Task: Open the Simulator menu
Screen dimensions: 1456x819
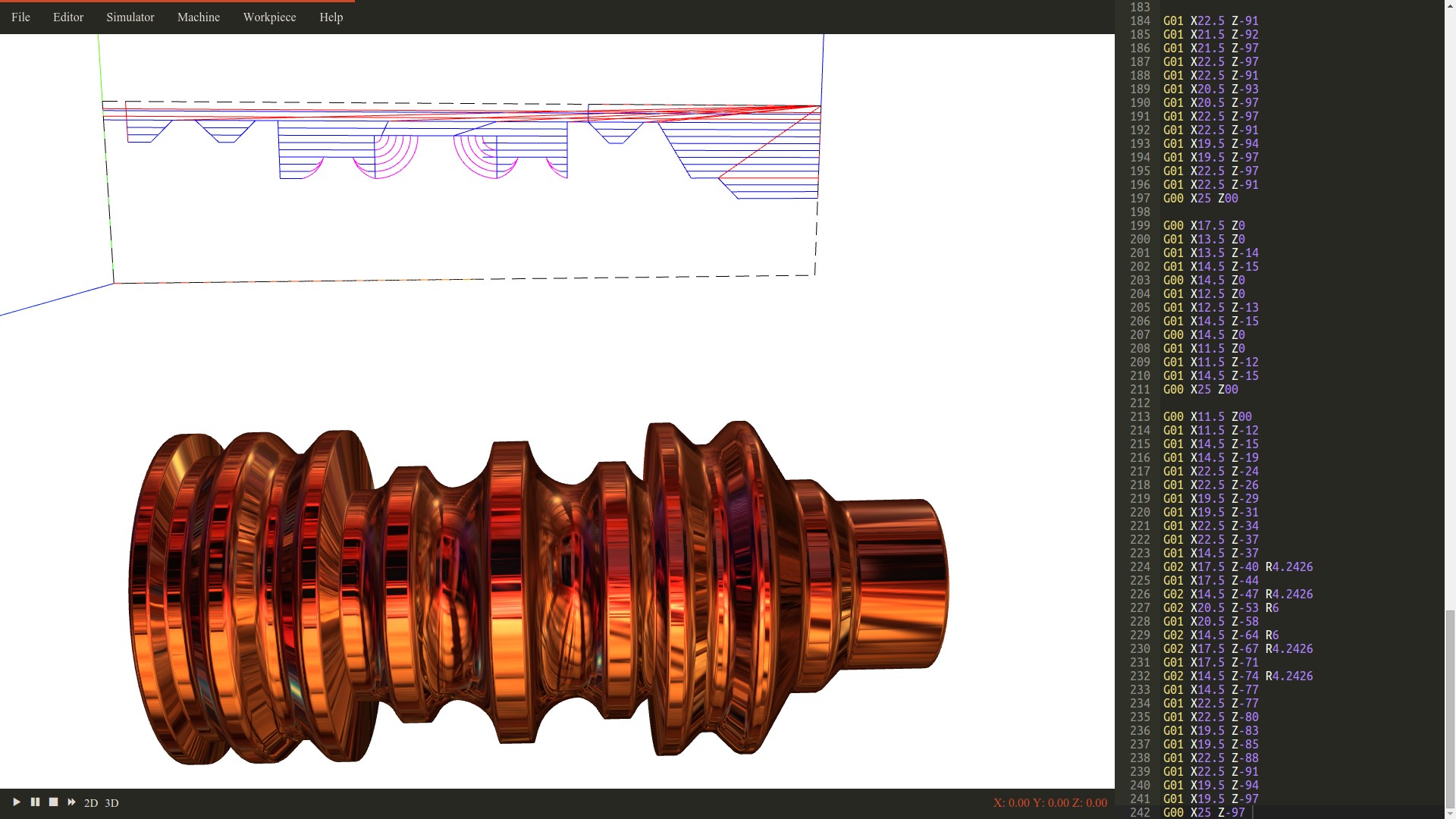Action: tap(130, 17)
